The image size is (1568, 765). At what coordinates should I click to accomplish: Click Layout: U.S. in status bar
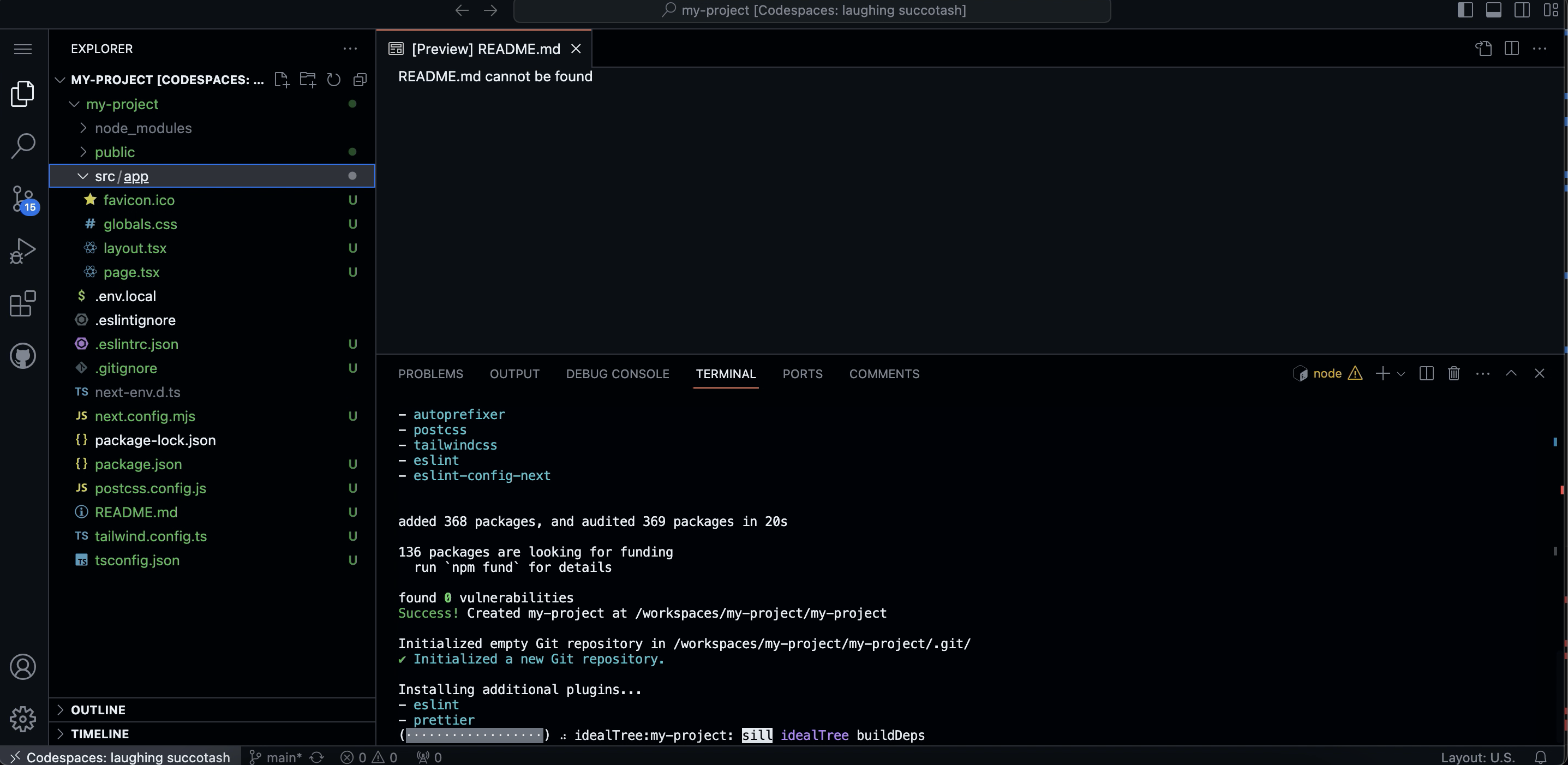point(1477,757)
